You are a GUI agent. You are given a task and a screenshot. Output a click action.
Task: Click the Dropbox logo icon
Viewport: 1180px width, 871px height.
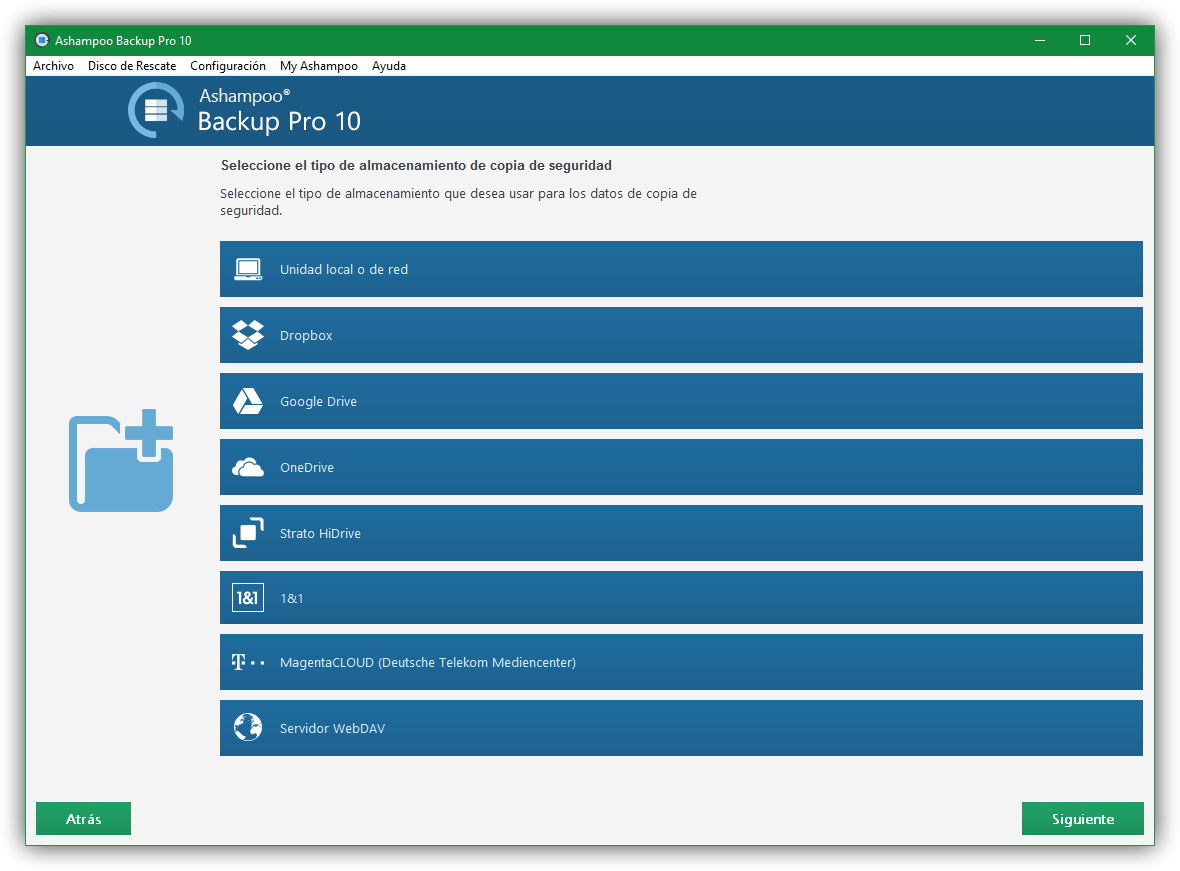click(248, 335)
